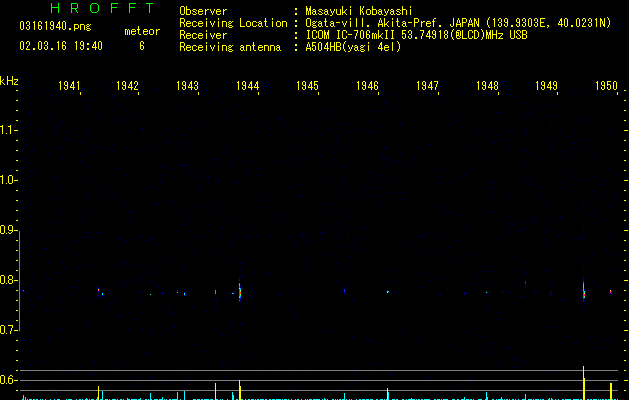Click the 1943 time axis label
The image size is (629, 400).
pos(187,86)
